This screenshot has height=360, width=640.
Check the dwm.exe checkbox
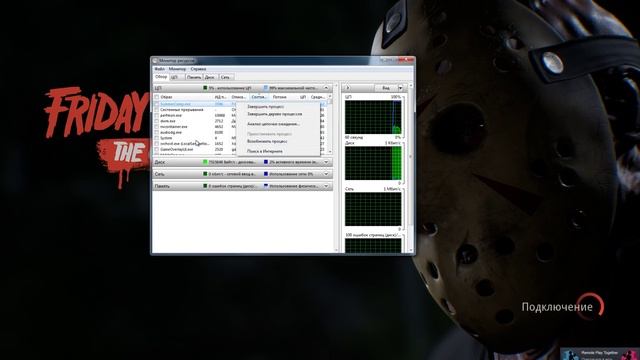(x=157, y=121)
